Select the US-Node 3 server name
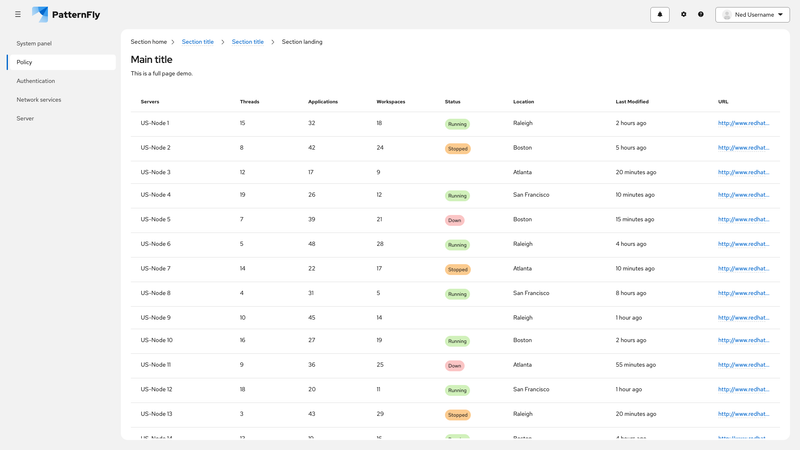Viewport: 800px width, 450px height. (156, 172)
